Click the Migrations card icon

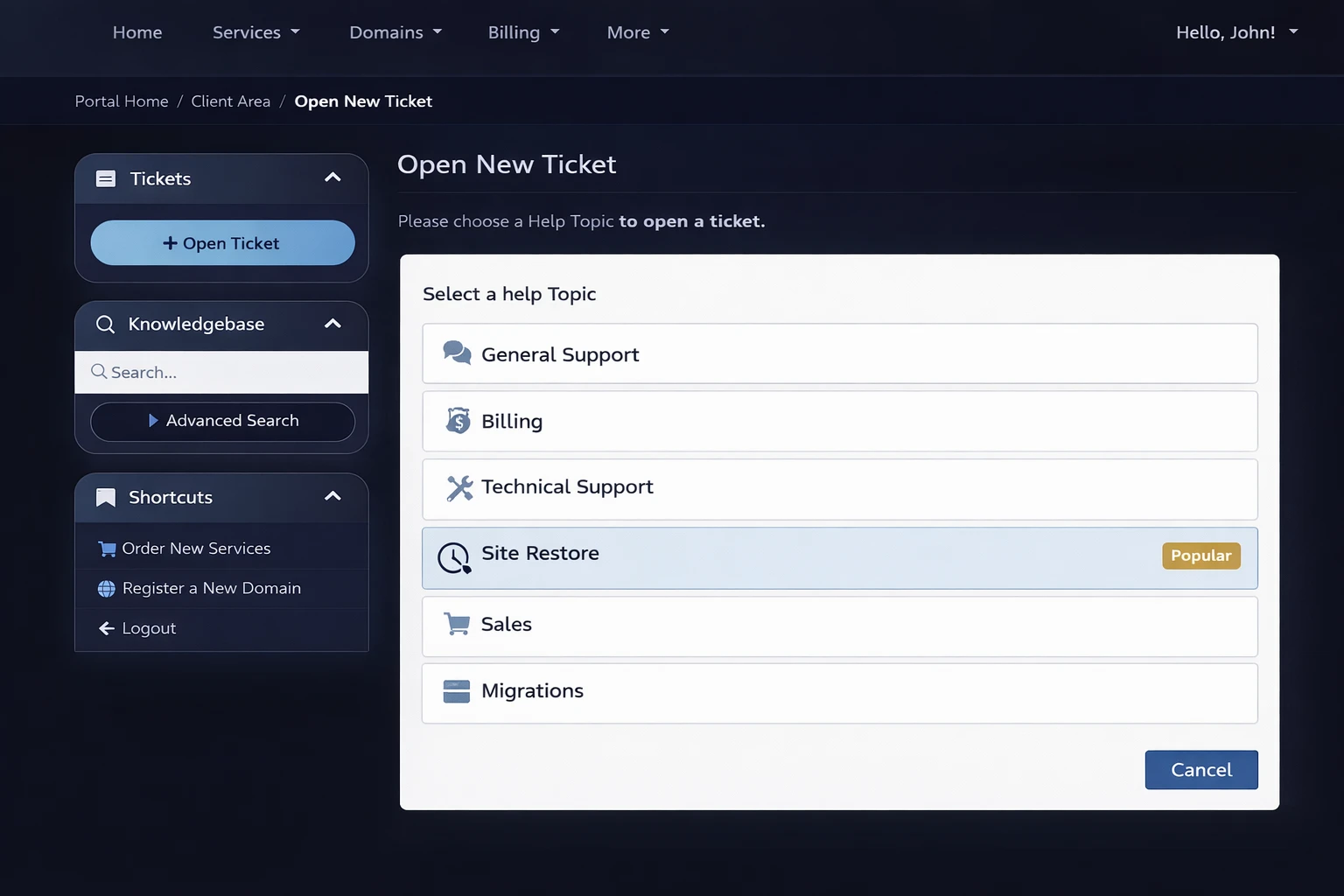[456, 690]
